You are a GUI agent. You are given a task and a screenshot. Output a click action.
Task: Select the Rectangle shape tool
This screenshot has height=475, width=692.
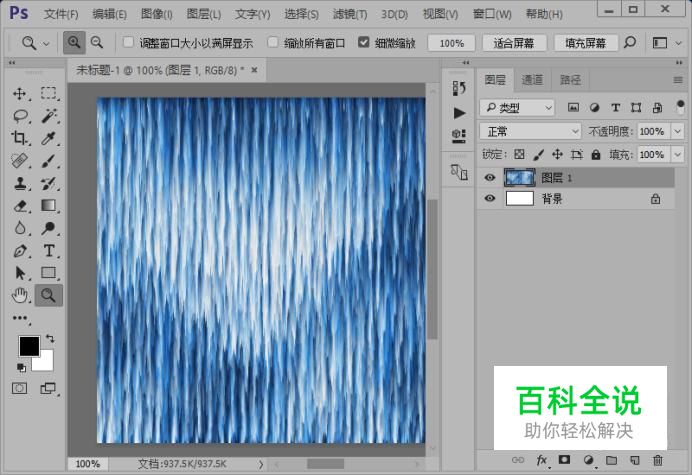point(49,273)
